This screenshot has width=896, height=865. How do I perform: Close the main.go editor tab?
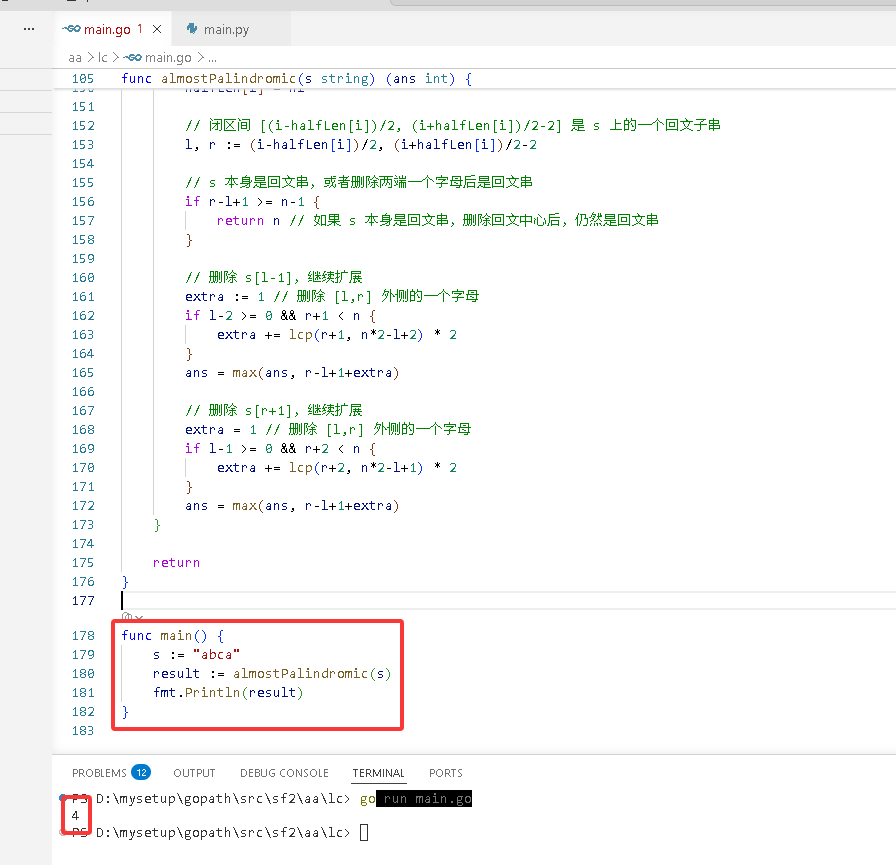point(157,29)
